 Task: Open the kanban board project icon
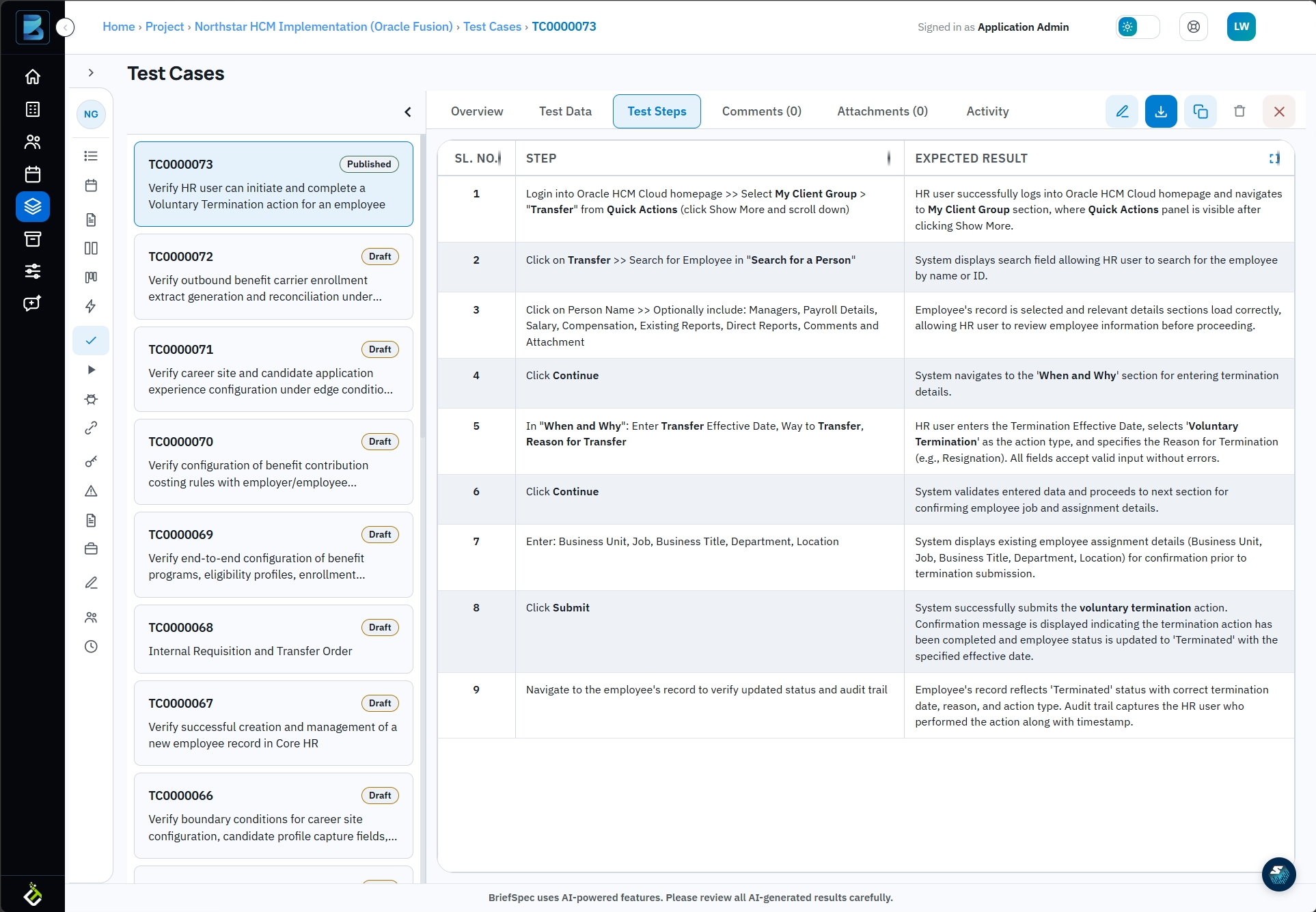91,277
